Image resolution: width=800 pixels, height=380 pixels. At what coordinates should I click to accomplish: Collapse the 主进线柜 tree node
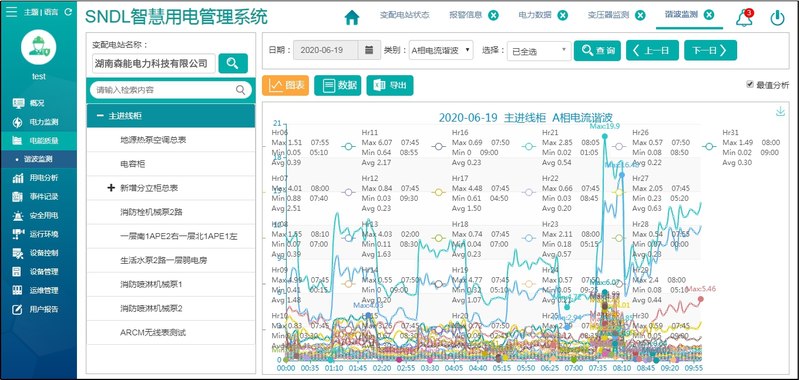click(100, 116)
